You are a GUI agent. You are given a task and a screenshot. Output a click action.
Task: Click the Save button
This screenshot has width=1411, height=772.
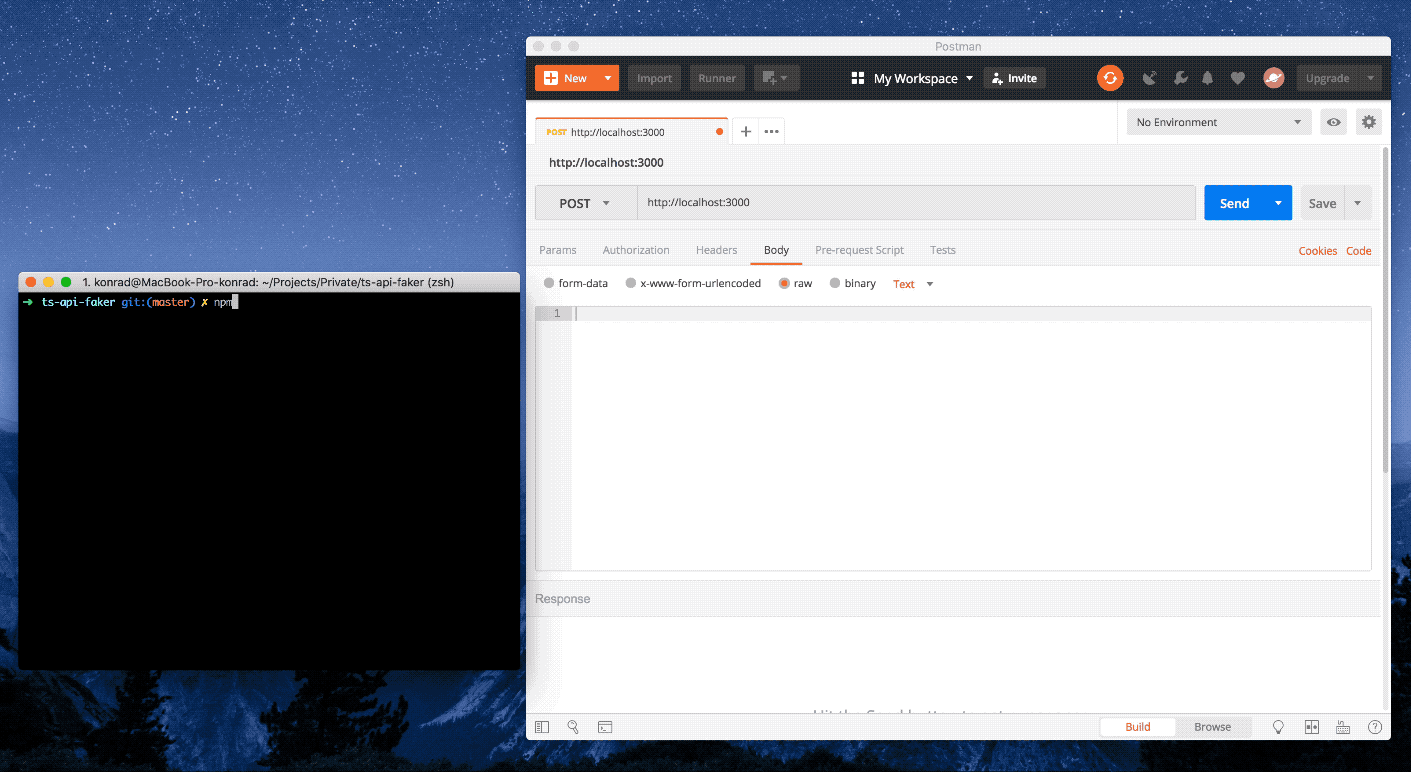click(x=1322, y=203)
